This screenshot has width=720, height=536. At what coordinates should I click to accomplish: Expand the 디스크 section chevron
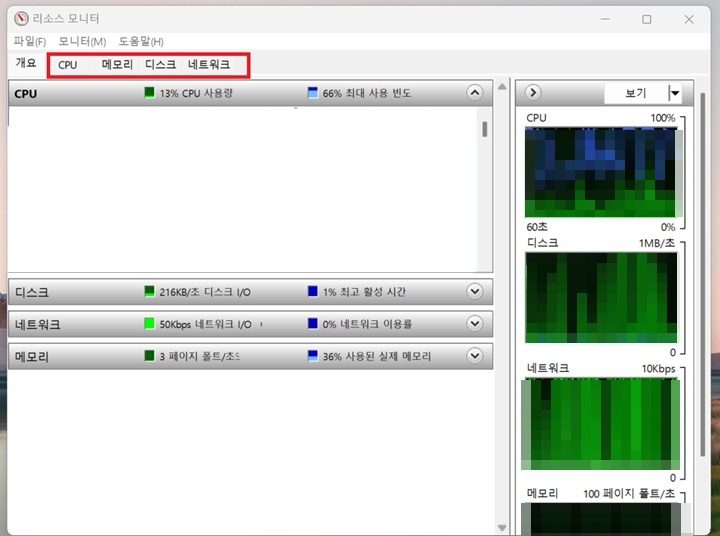[x=475, y=291]
